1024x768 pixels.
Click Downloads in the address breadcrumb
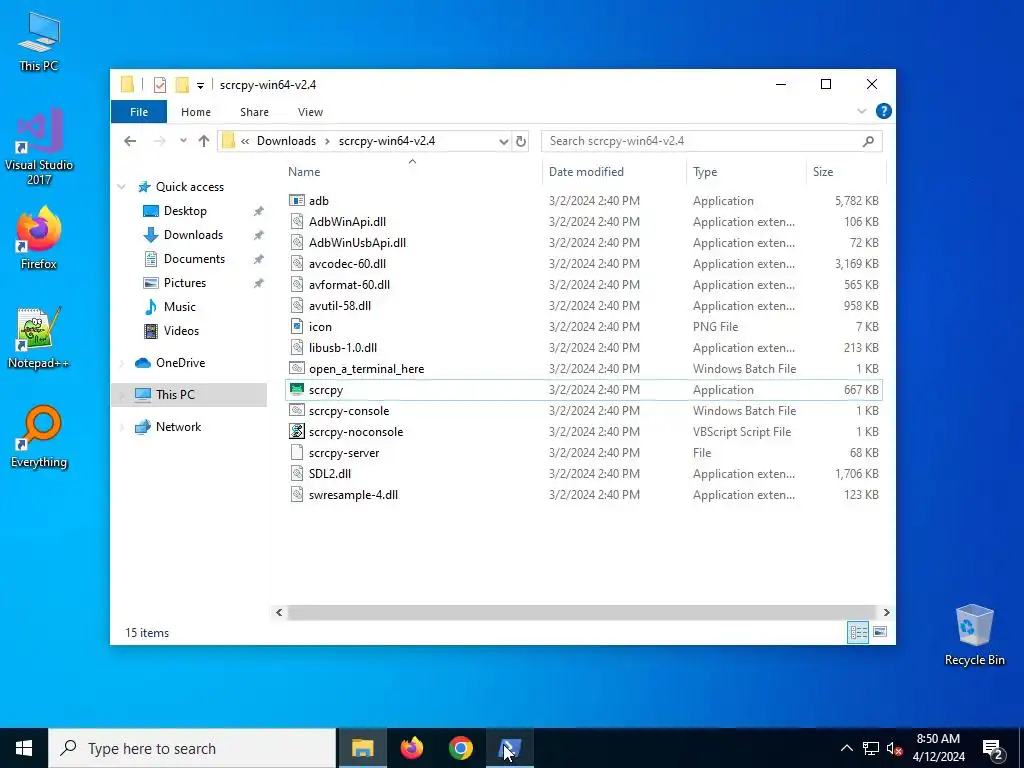[x=286, y=141]
